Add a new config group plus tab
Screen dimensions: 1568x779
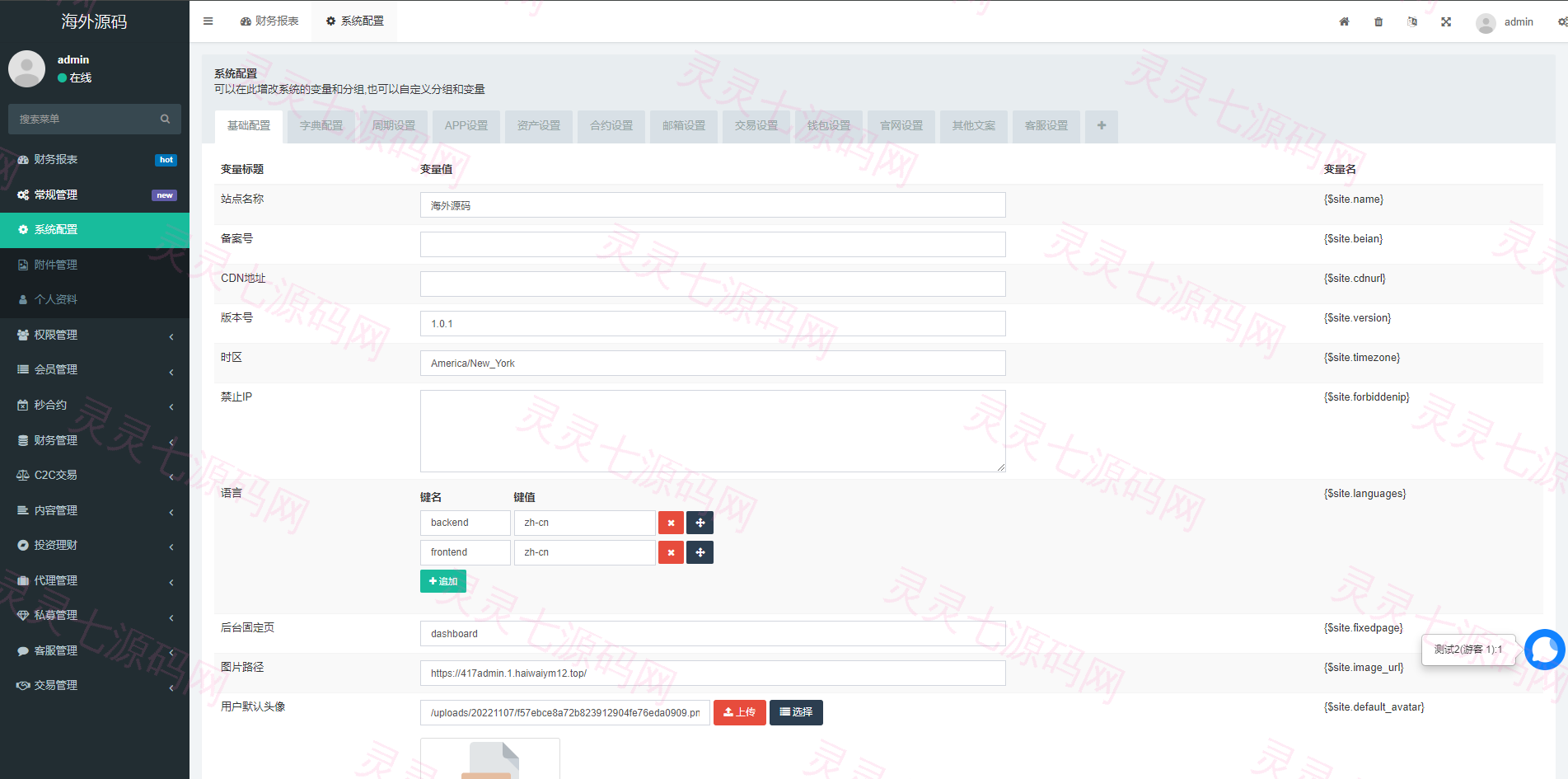pyautogui.click(x=1102, y=126)
